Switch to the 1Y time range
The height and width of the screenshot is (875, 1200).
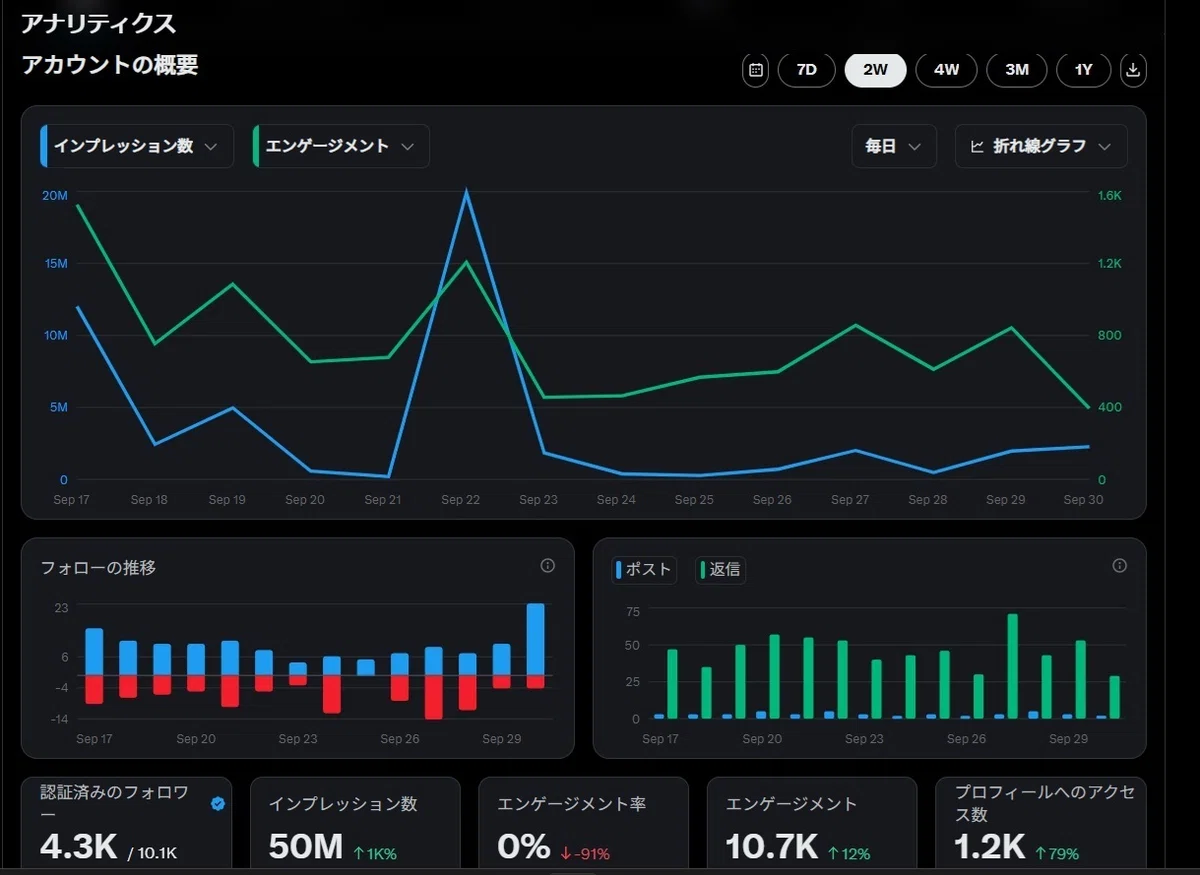tap(1084, 70)
